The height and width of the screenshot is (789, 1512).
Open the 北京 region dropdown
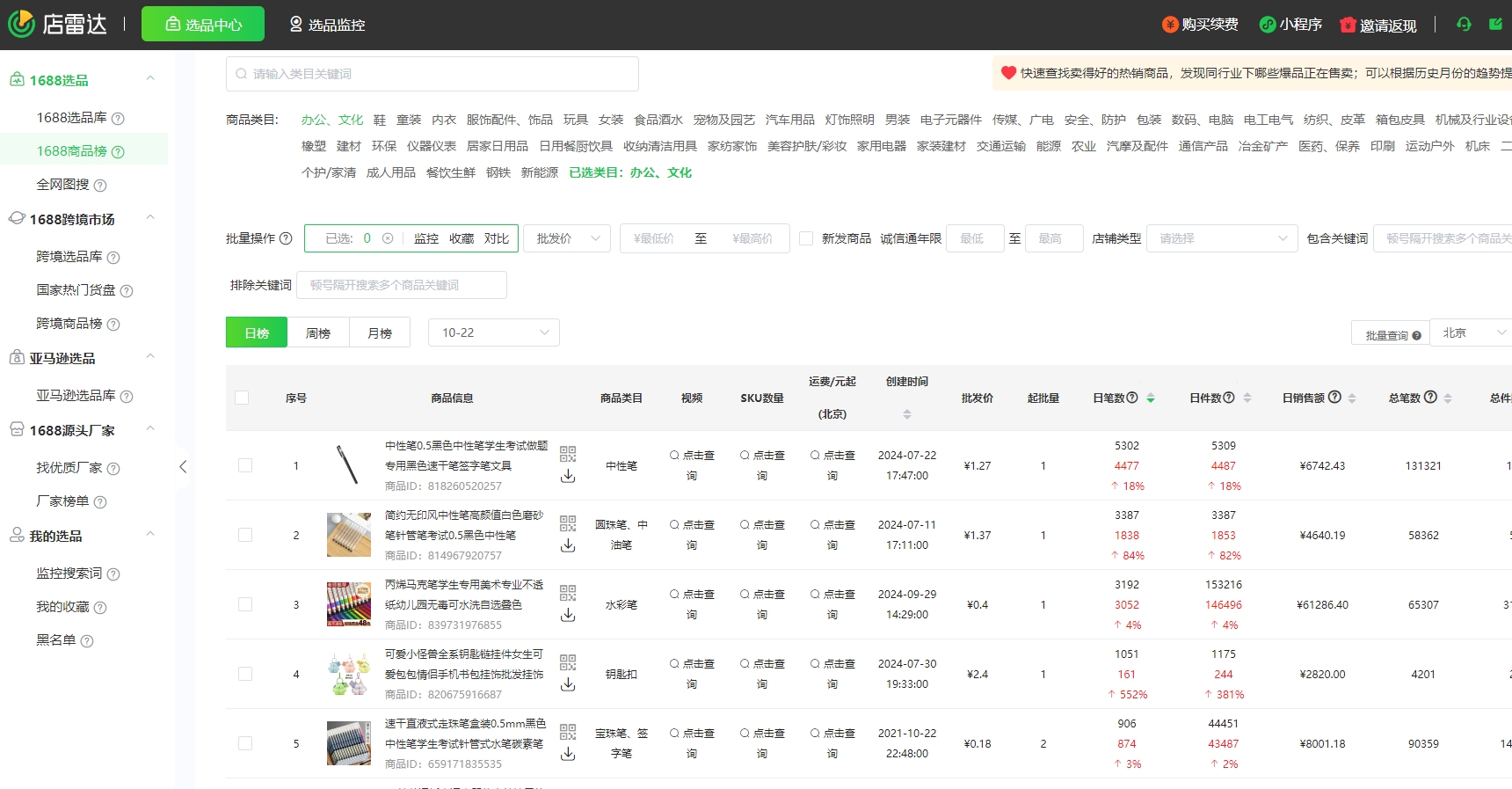click(1471, 332)
